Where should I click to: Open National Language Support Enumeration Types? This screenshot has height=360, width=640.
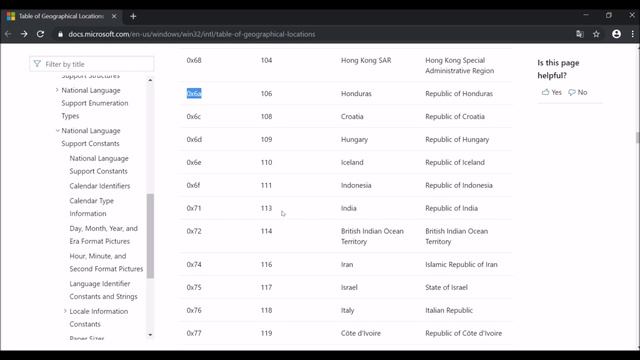95,103
